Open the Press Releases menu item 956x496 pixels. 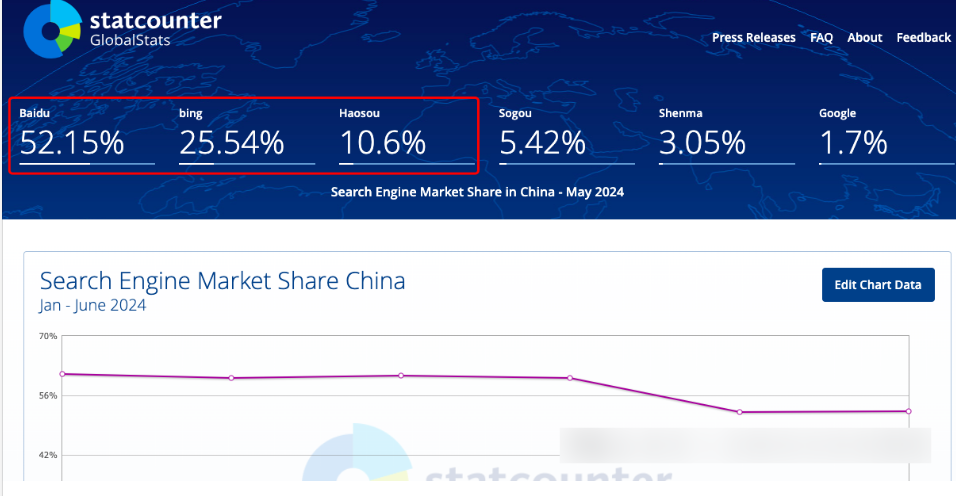pyautogui.click(x=753, y=38)
